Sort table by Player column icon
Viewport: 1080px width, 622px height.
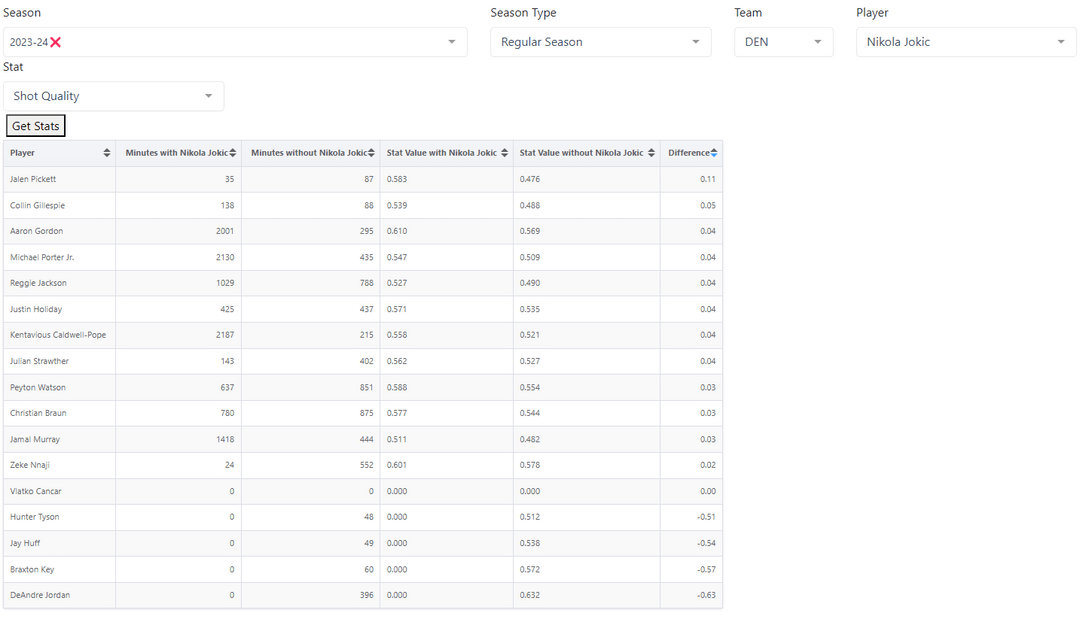(107, 153)
